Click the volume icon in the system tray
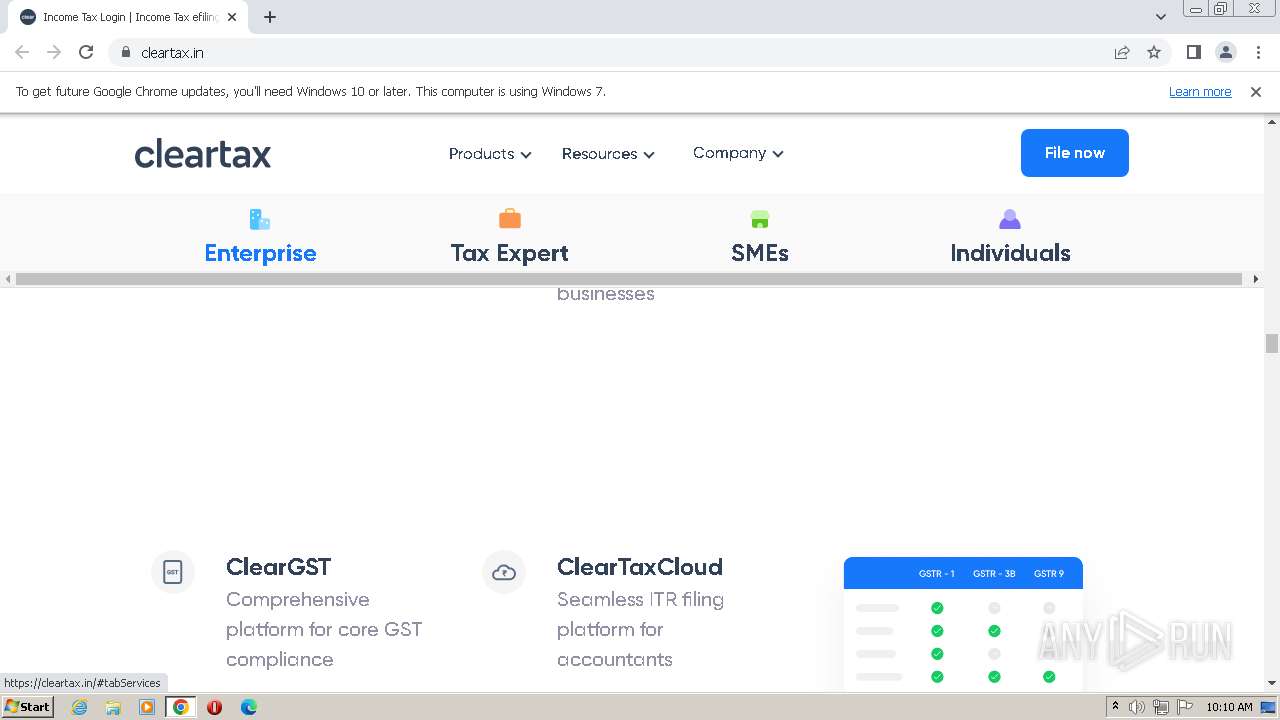Screen dimensions: 1280x720 1137,707
